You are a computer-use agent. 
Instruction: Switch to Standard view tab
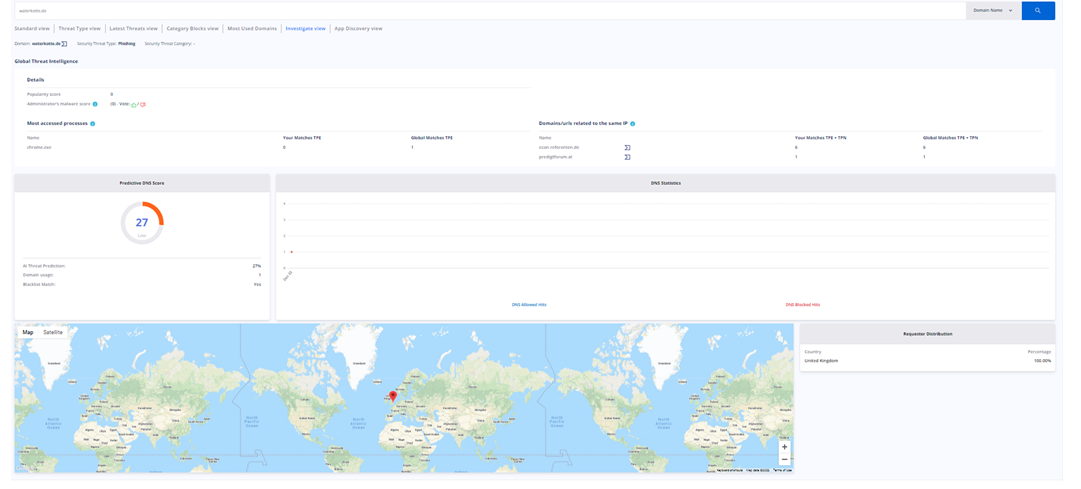point(32,29)
